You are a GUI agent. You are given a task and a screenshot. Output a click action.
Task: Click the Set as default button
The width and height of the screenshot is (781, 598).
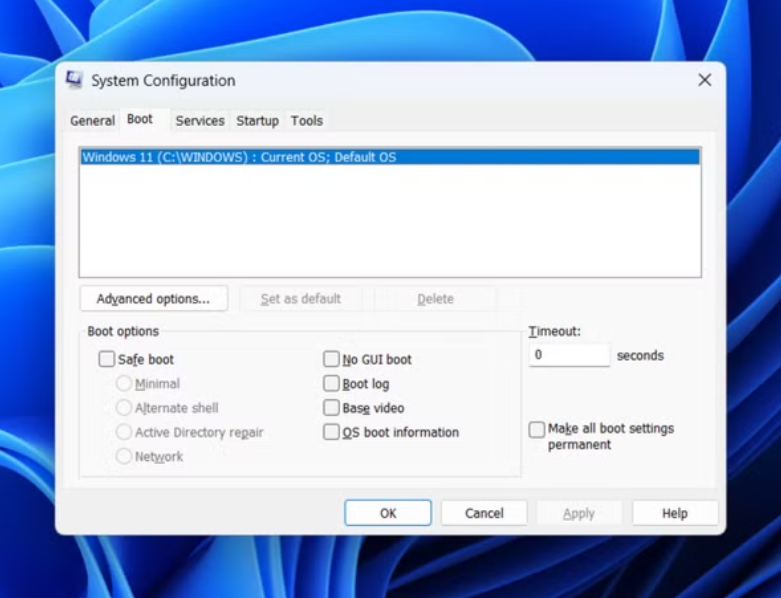tap(301, 299)
